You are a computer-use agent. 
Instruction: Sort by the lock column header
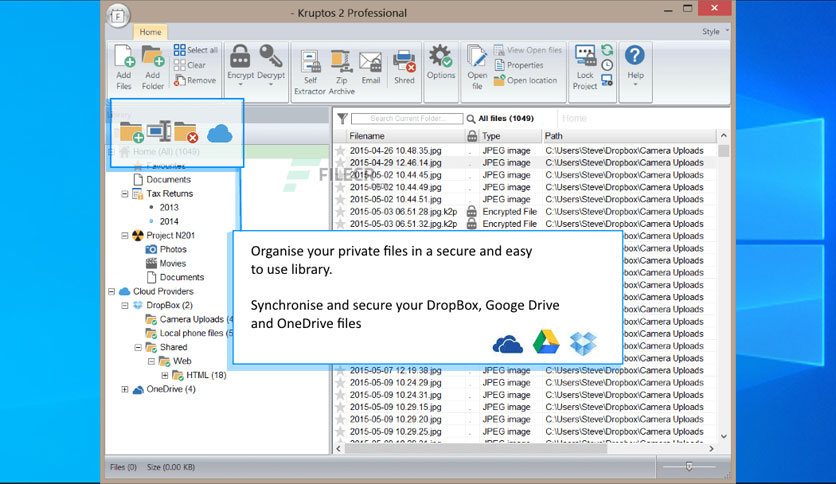coord(472,136)
